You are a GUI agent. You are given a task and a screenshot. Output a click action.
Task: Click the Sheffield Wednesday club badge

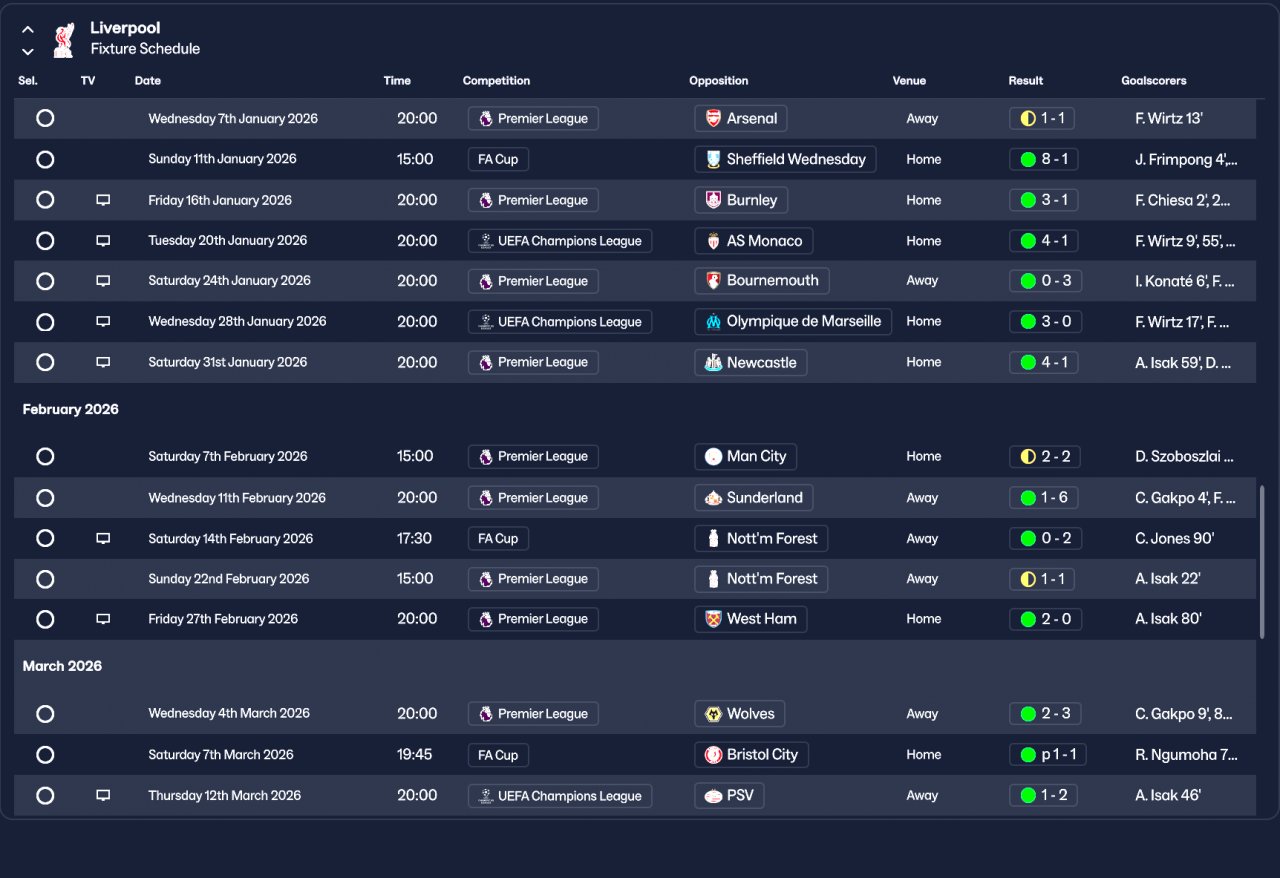[713, 159]
